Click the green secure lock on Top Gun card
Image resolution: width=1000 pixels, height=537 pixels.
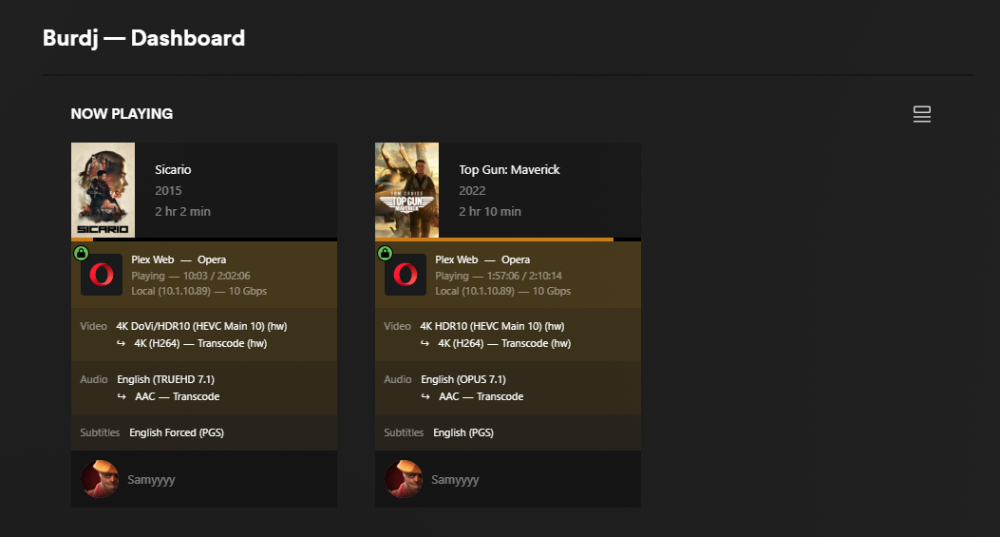pyautogui.click(x=385, y=253)
